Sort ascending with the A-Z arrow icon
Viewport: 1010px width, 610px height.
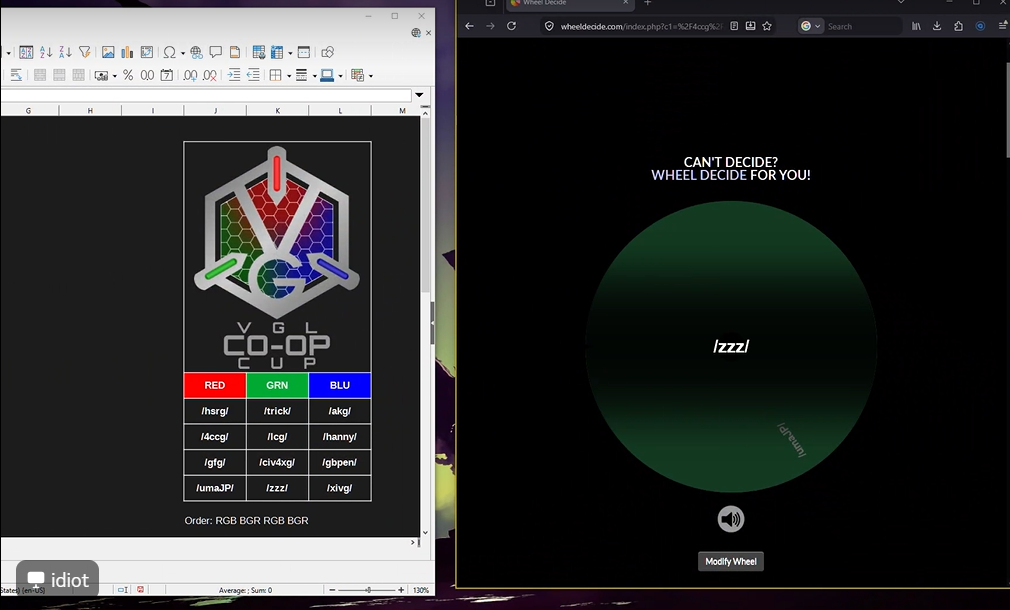coord(46,52)
